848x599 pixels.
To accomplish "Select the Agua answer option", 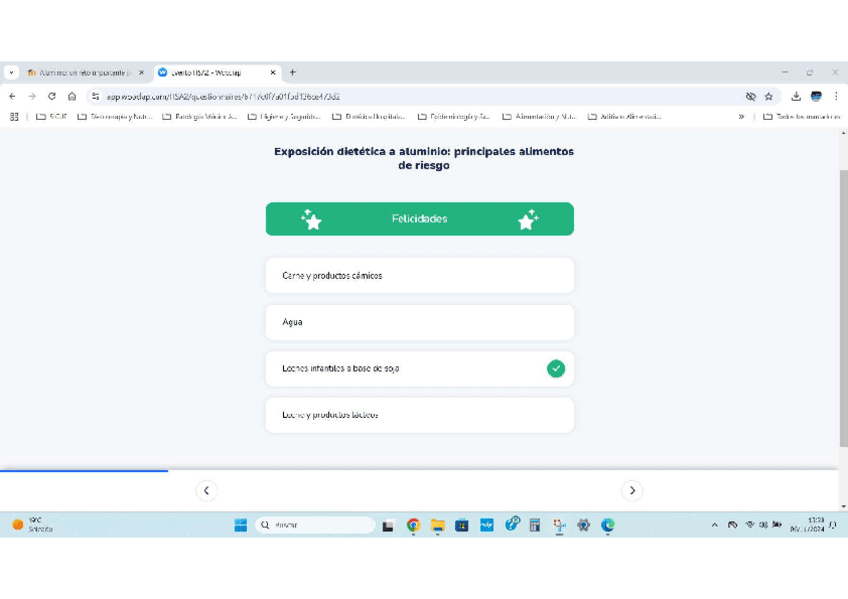I will 420,322.
